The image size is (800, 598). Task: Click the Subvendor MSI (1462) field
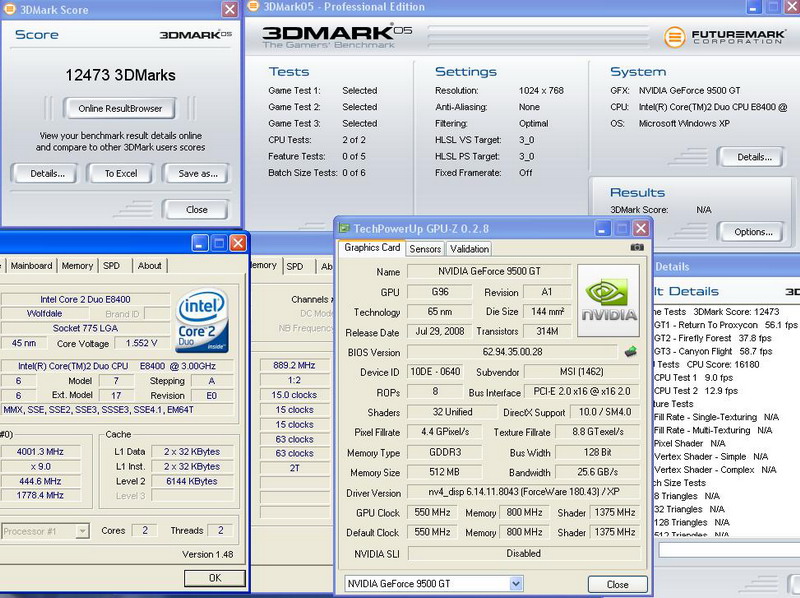(x=582, y=372)
